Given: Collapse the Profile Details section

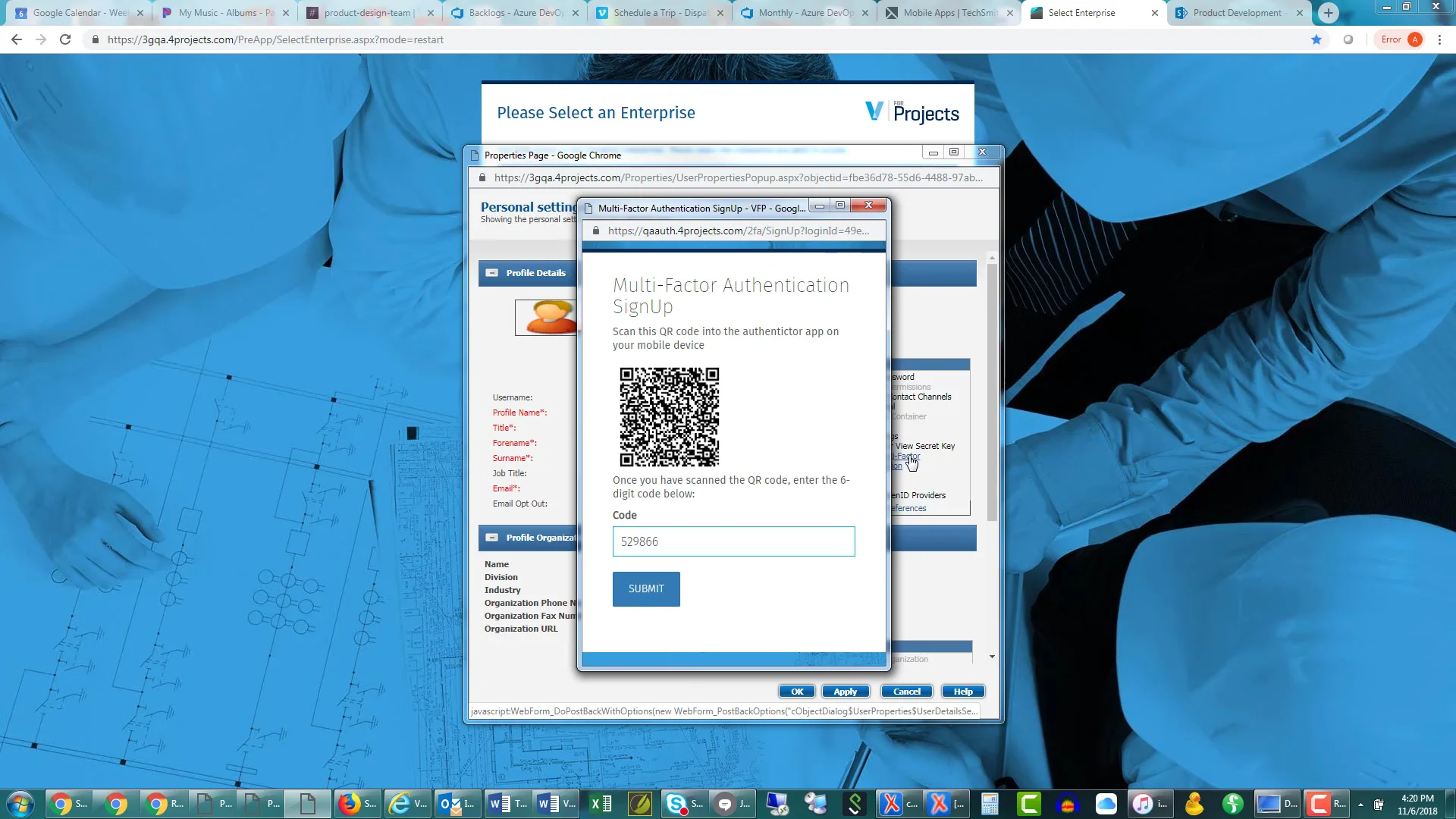Looking at the screenshot, I should click(x=492, y=273).
